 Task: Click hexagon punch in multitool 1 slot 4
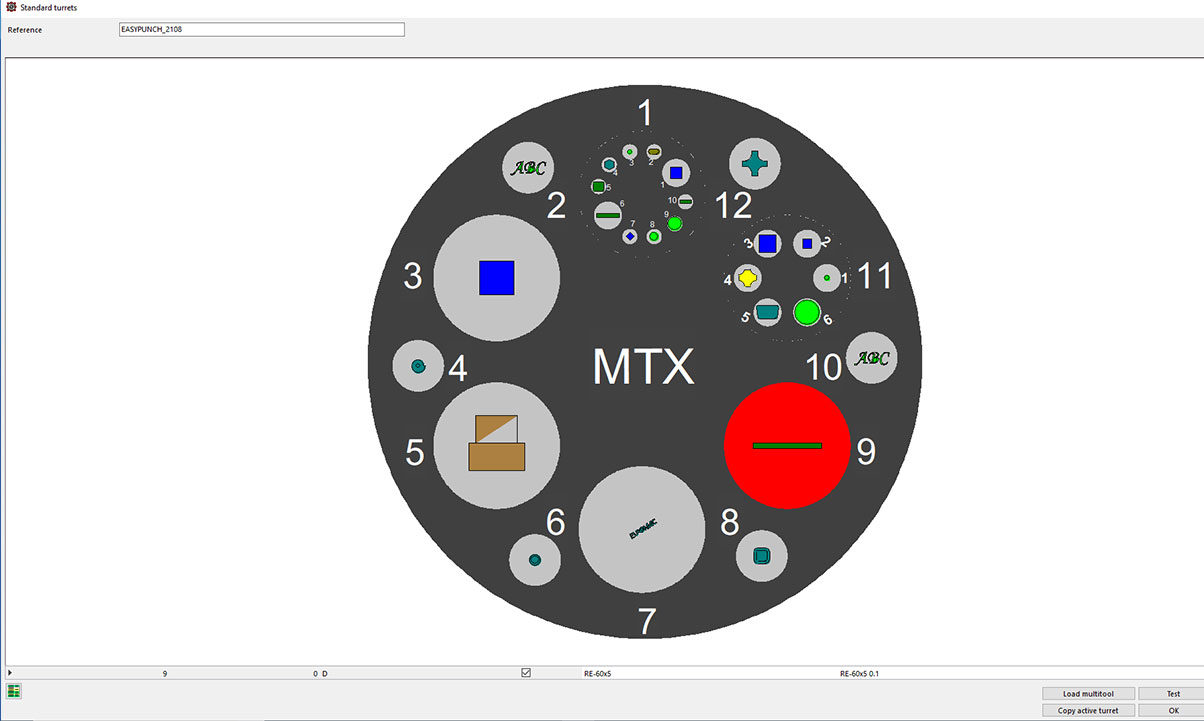pyautogui.click(x=609, y=165)
